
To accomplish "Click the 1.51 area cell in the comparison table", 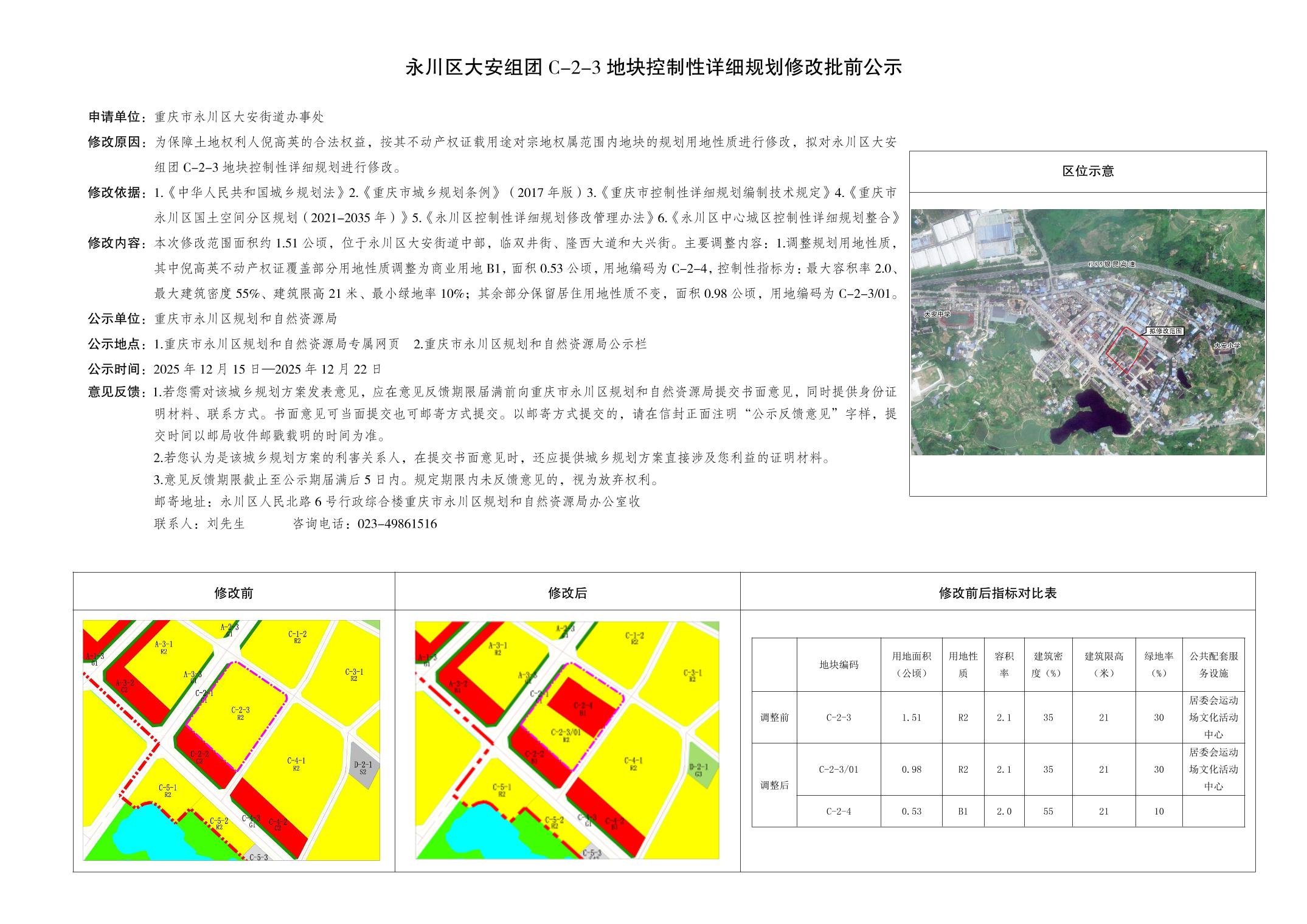I will 911,717.
